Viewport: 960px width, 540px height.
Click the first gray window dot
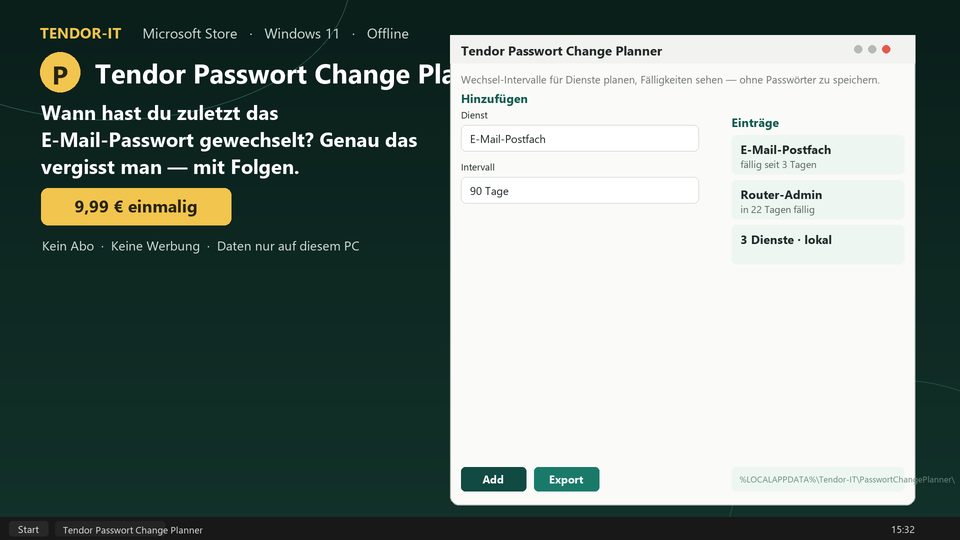(858, 50)
